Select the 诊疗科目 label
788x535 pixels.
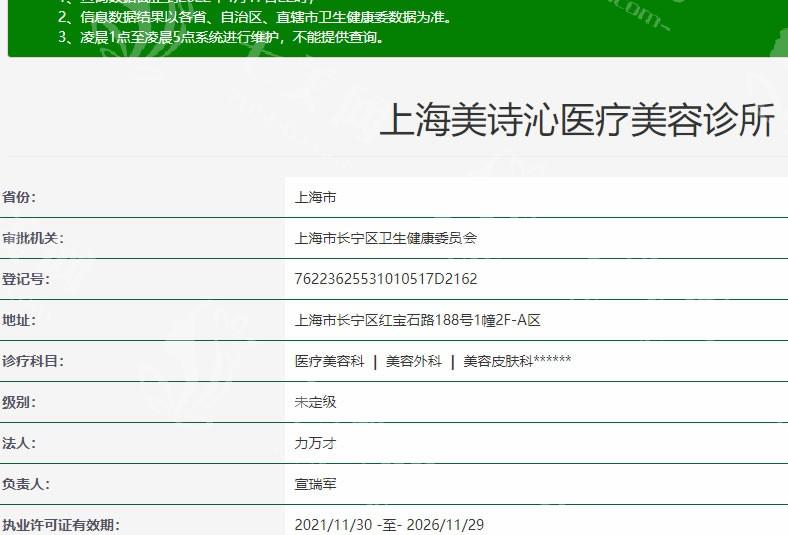(33, 361)
